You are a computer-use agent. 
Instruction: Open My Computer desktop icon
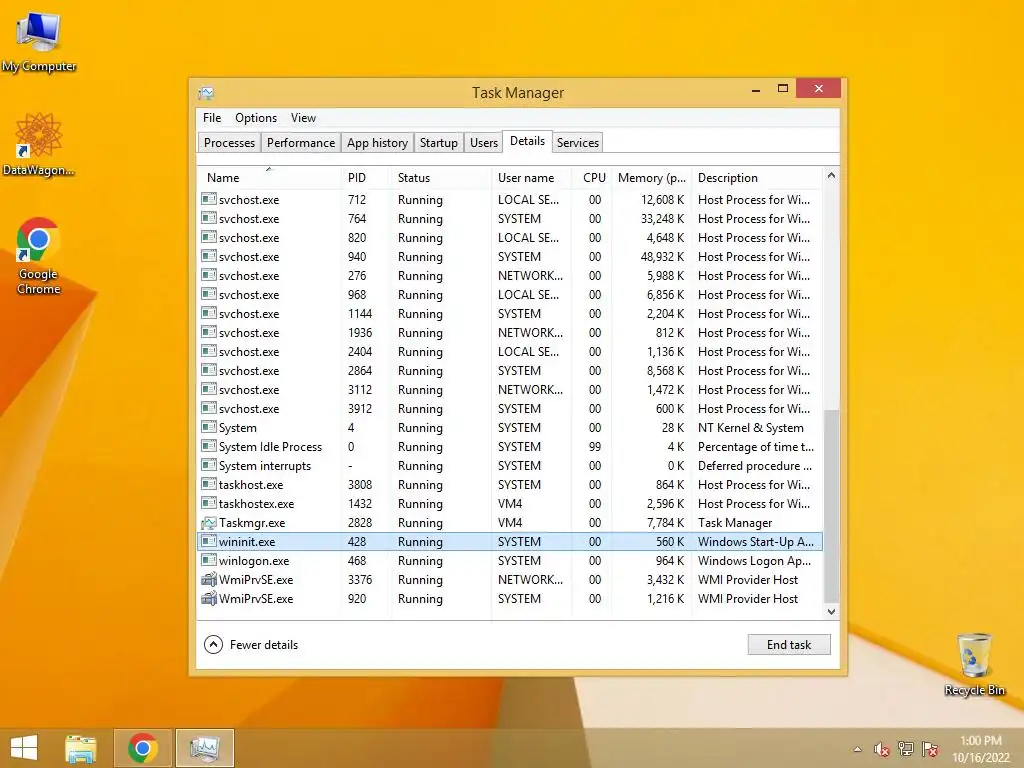pyautogui.click(x=39, y=40)
